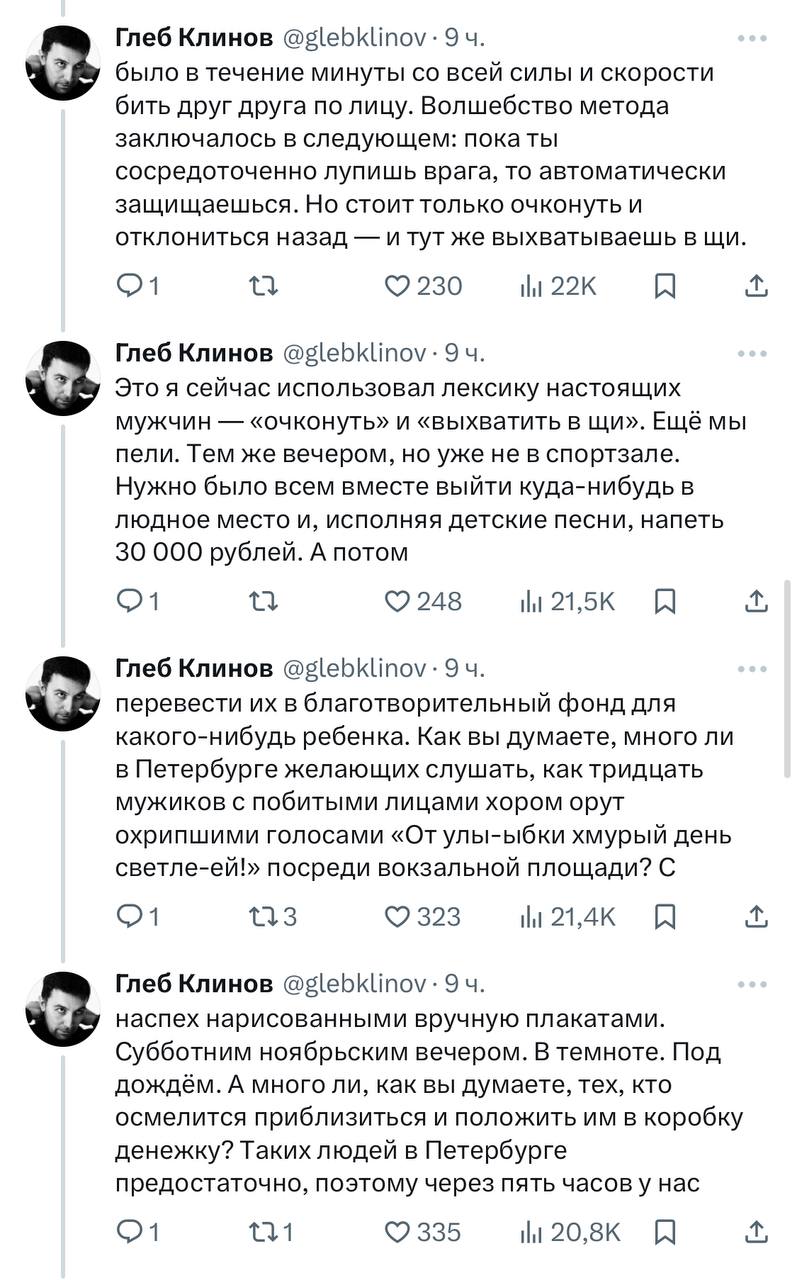Open @glebklinov handle in third tweet

[355, 668]
